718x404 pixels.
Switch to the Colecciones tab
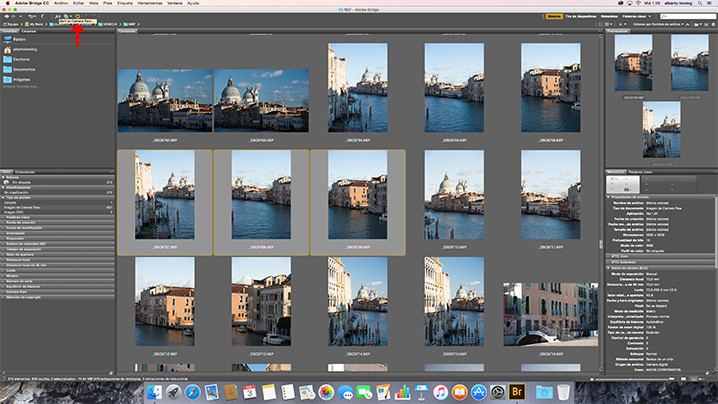pyautogui.click(x=25, y=172)
